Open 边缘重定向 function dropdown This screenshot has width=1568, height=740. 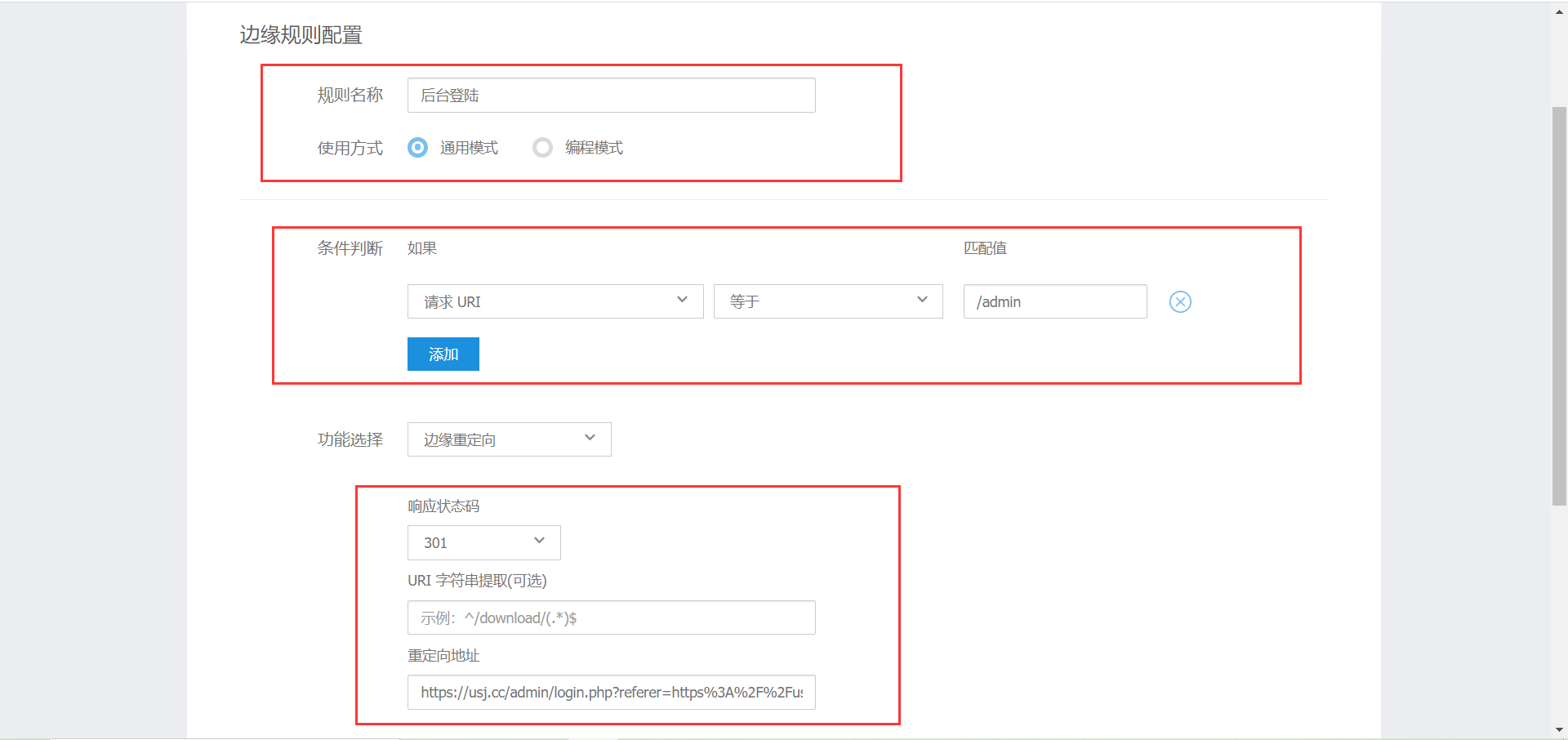click(509, 439)
